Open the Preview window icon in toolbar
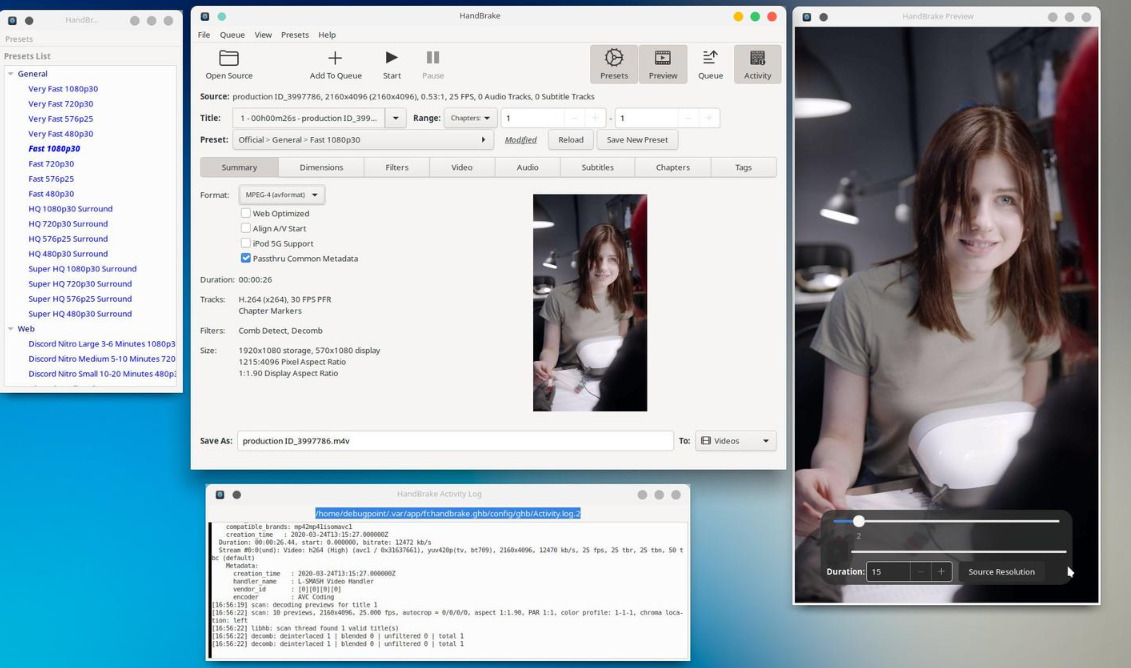Image resolution: width=1131 pixels, height=668 pixels. pyautogui.click(x=662, y=58)
